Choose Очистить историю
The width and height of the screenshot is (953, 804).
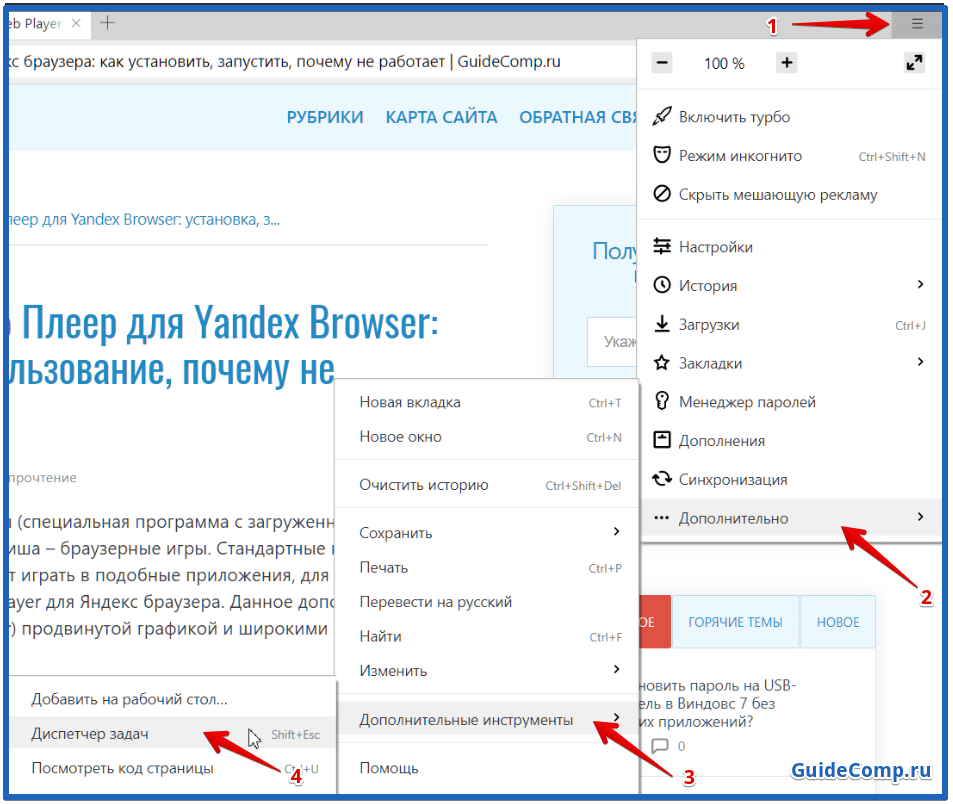487,485
